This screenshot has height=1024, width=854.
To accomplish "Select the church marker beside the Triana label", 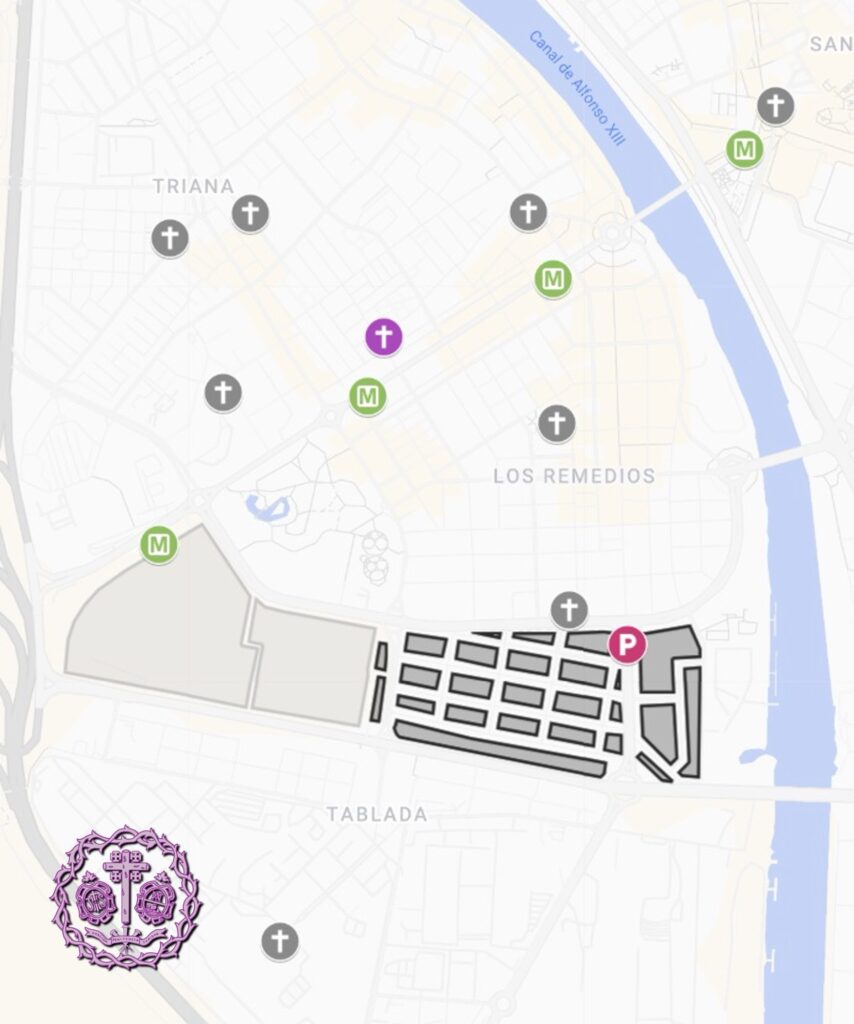I will 251,213.
